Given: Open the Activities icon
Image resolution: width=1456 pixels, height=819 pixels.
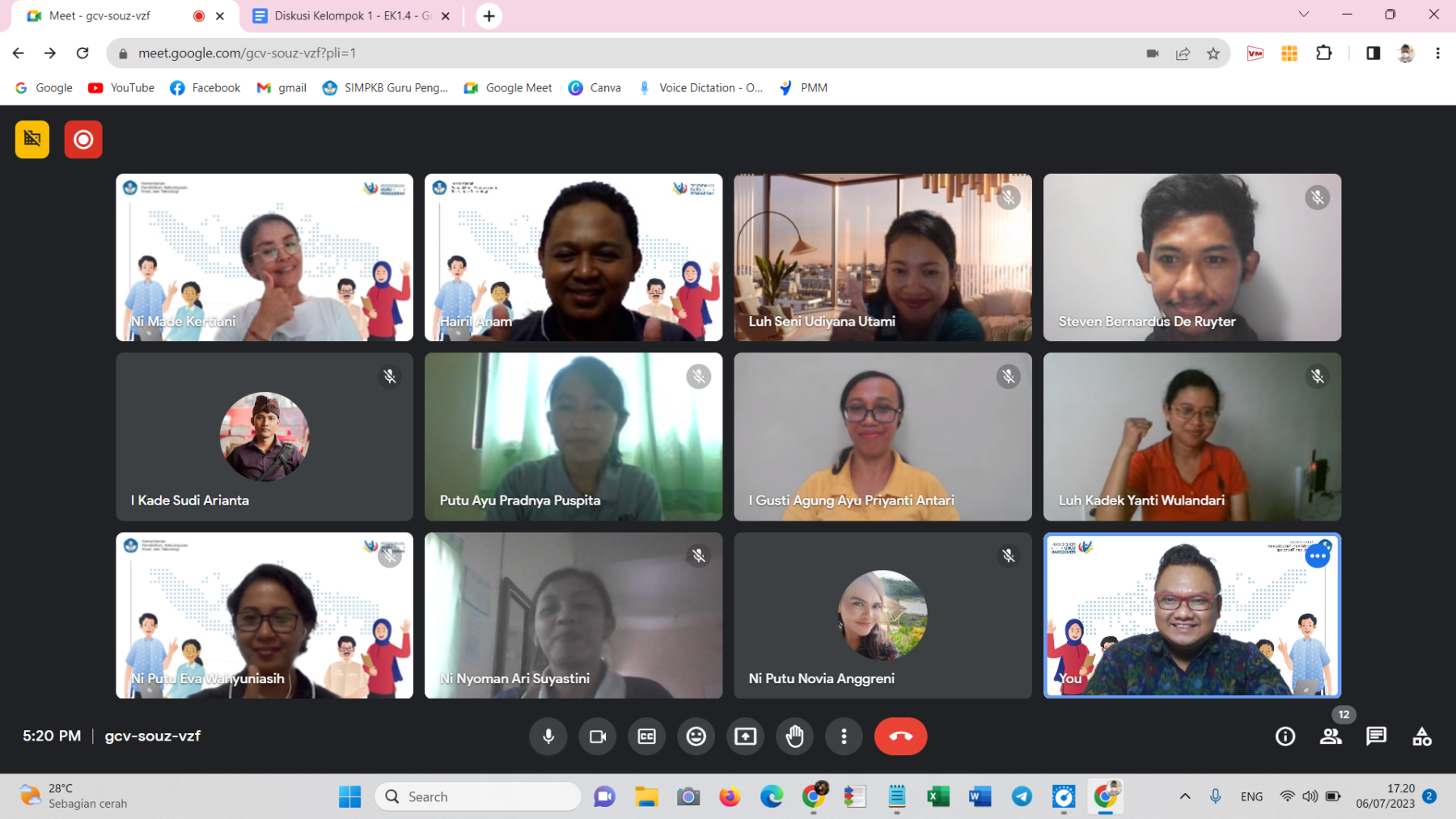Looking at the screenshot, I should click(1421, 737).
